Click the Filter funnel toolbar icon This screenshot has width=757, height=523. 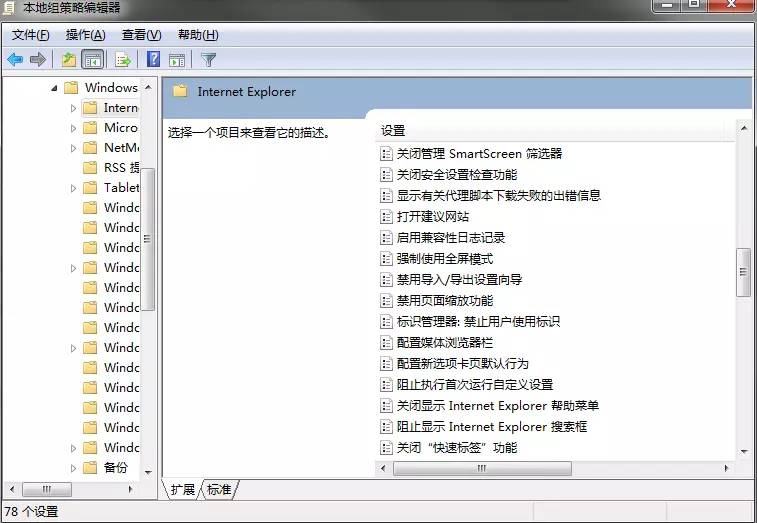point(208,60)
